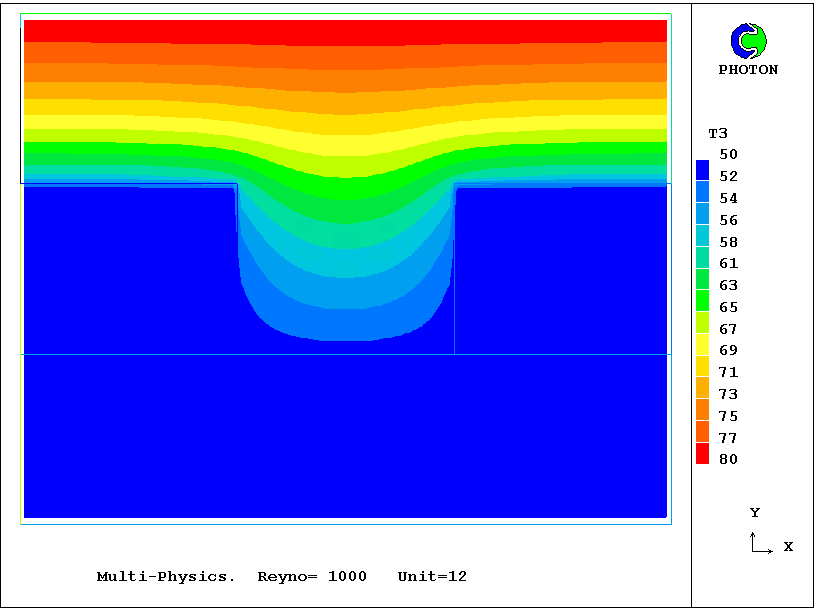The image size is (818, 611).
Task: Select the PHOTON text label under logo
Action: point(748,70)
